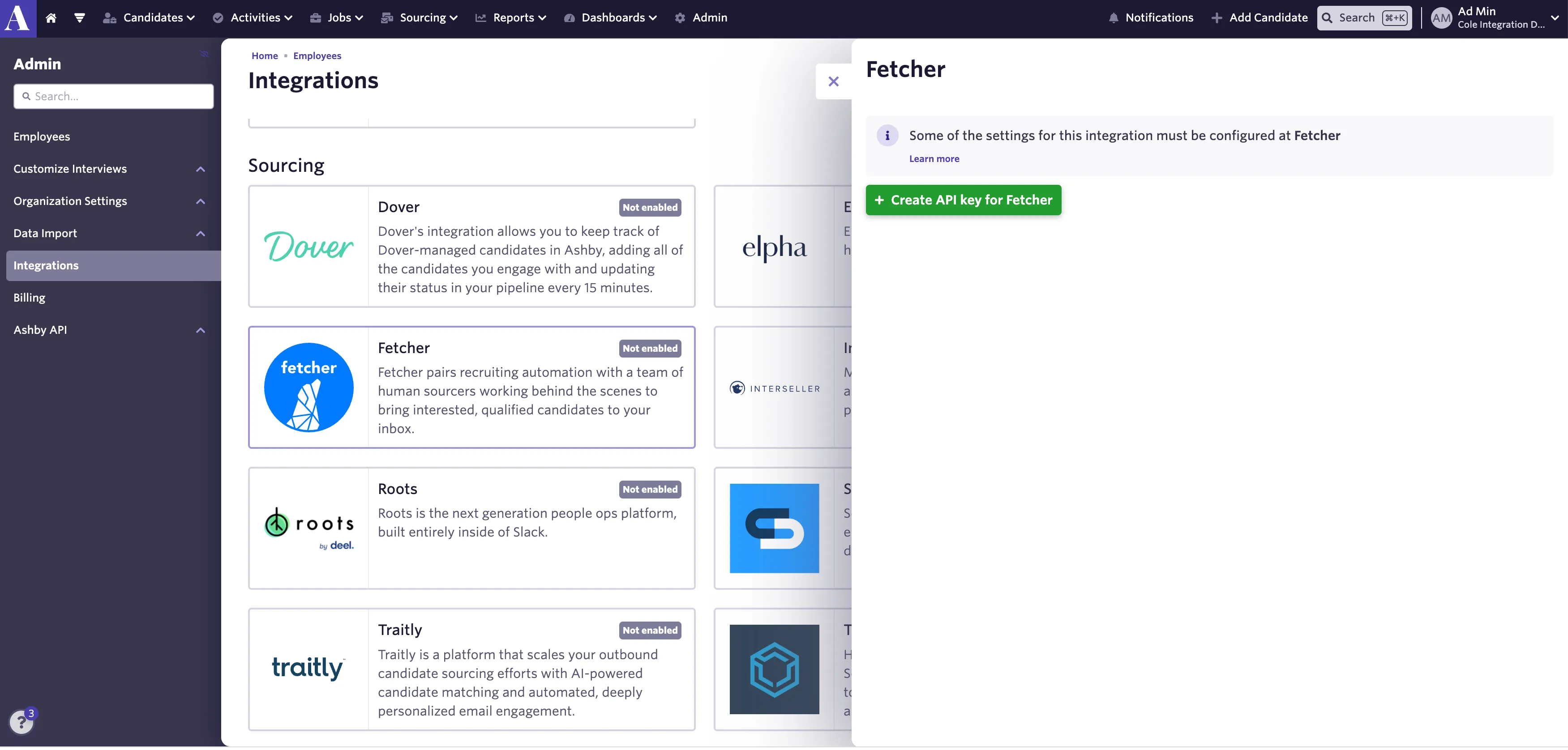The width and height of the screenshot is (1568, 750).
Task: Open the Dashboards dropdown menu
Action: coord(611,17)
